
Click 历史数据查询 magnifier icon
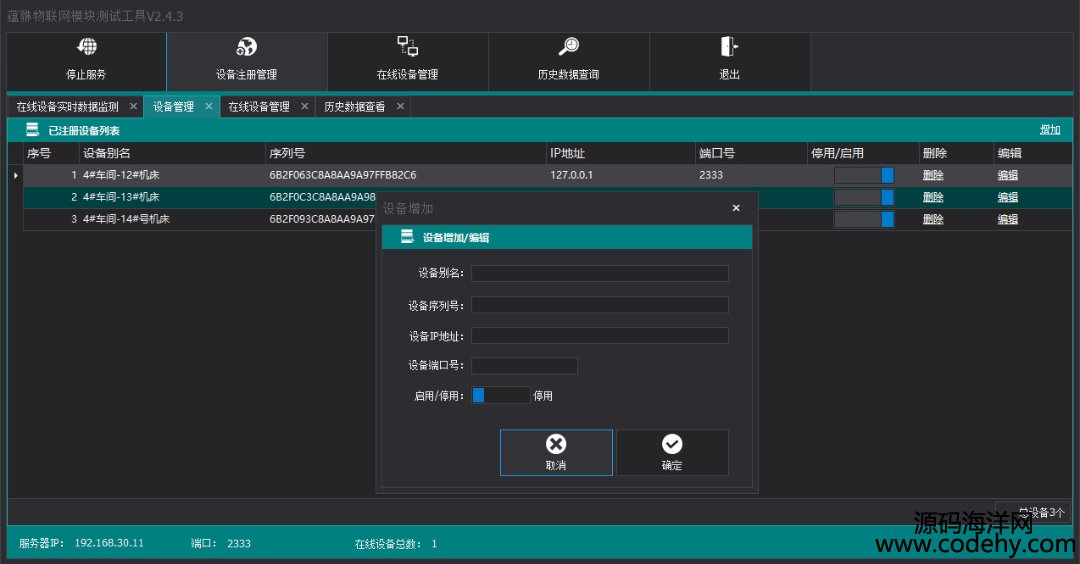(x=568, y=47)
